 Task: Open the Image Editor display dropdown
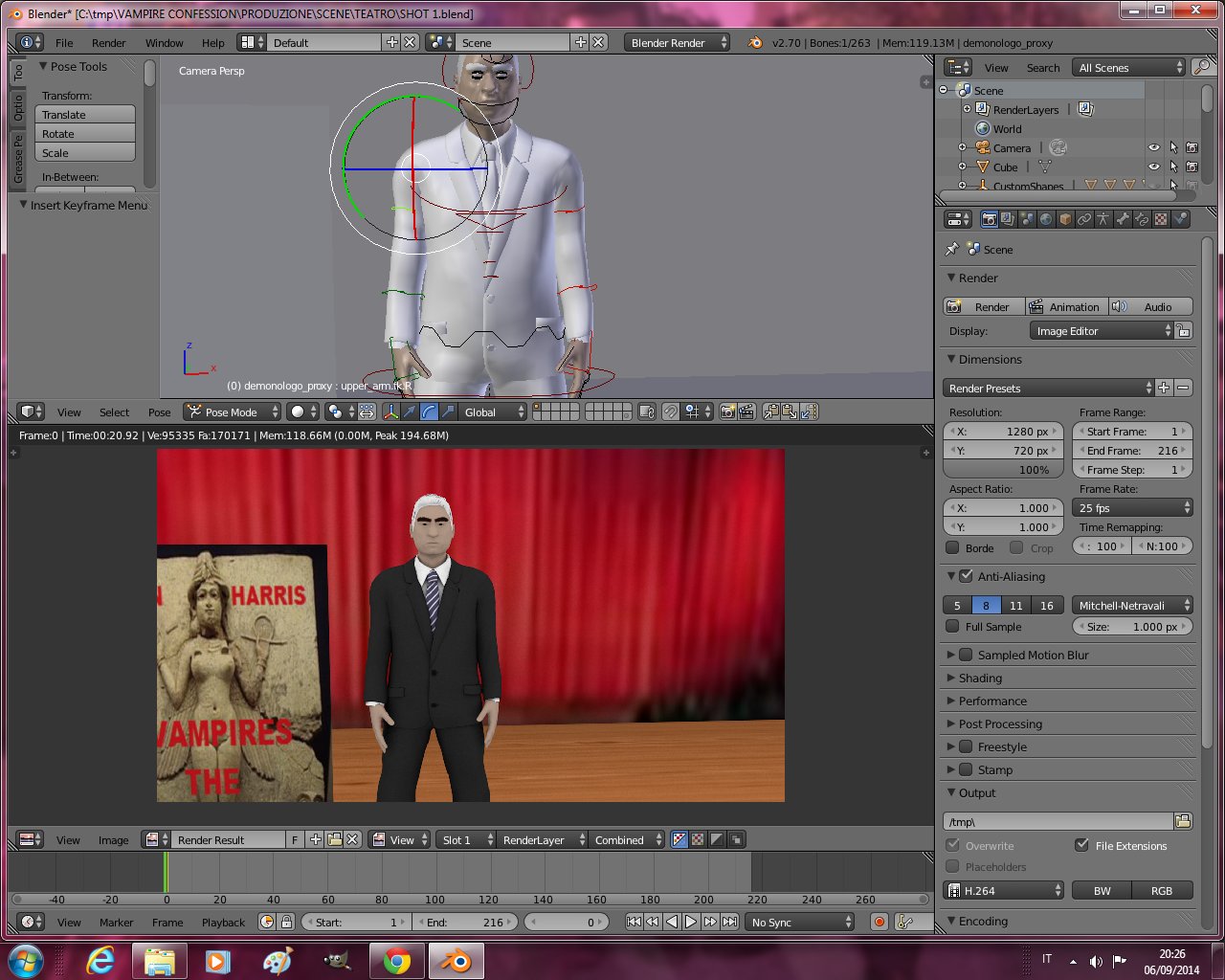1102,330
